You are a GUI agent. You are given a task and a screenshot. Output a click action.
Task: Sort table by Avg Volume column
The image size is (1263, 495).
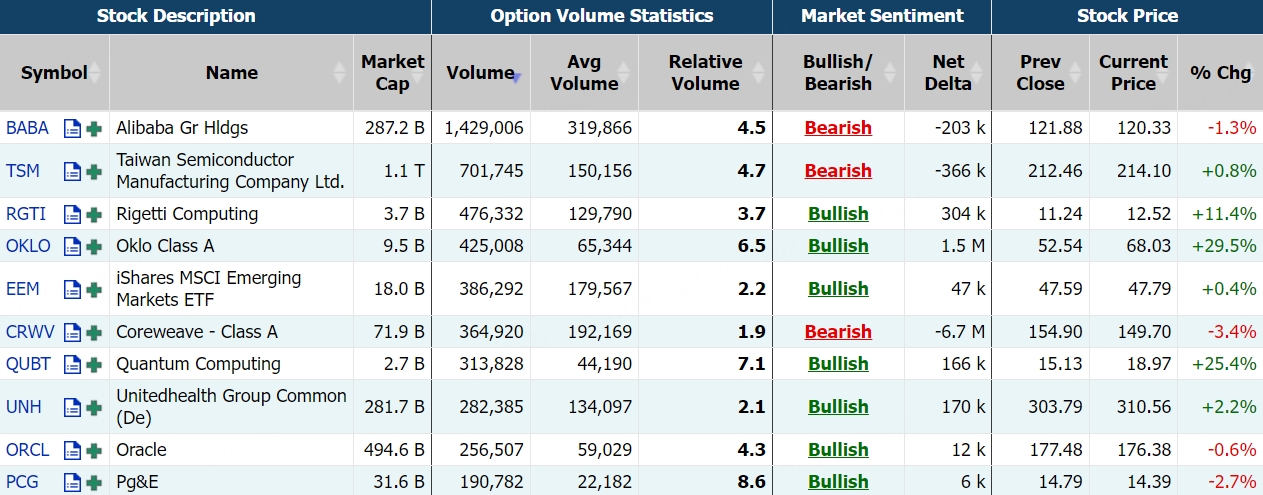pyautogui.click(x=584, y=73)
